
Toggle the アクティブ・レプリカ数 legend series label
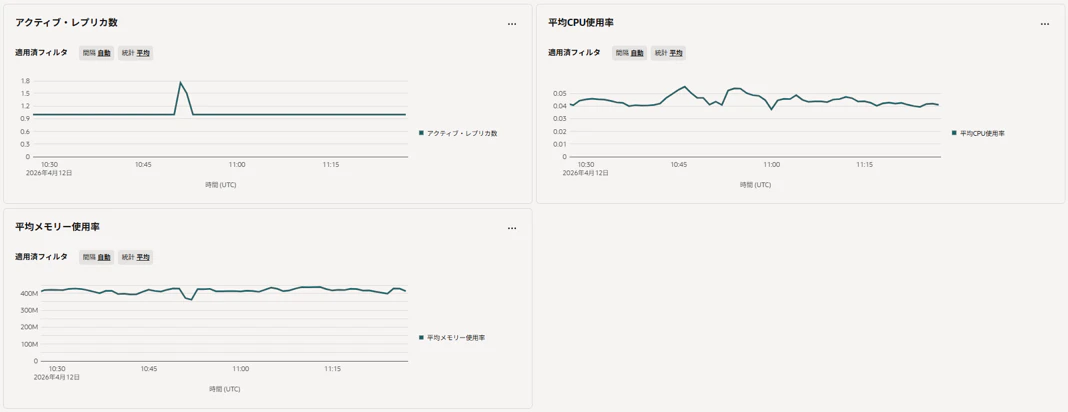(462, 133)
